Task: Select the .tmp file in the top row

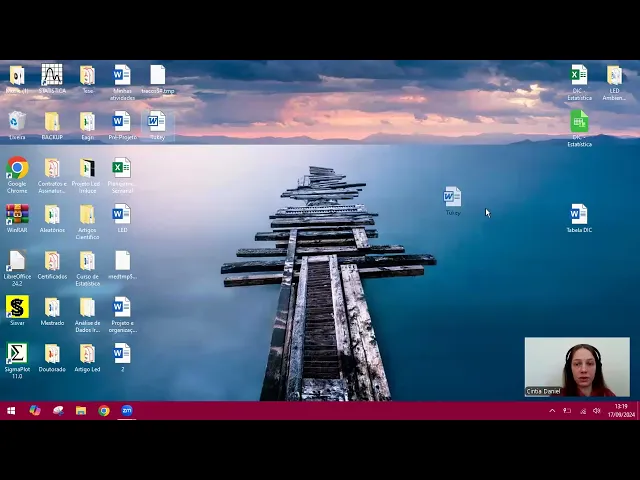Action: pyautogui.click(x=158, y=79)
